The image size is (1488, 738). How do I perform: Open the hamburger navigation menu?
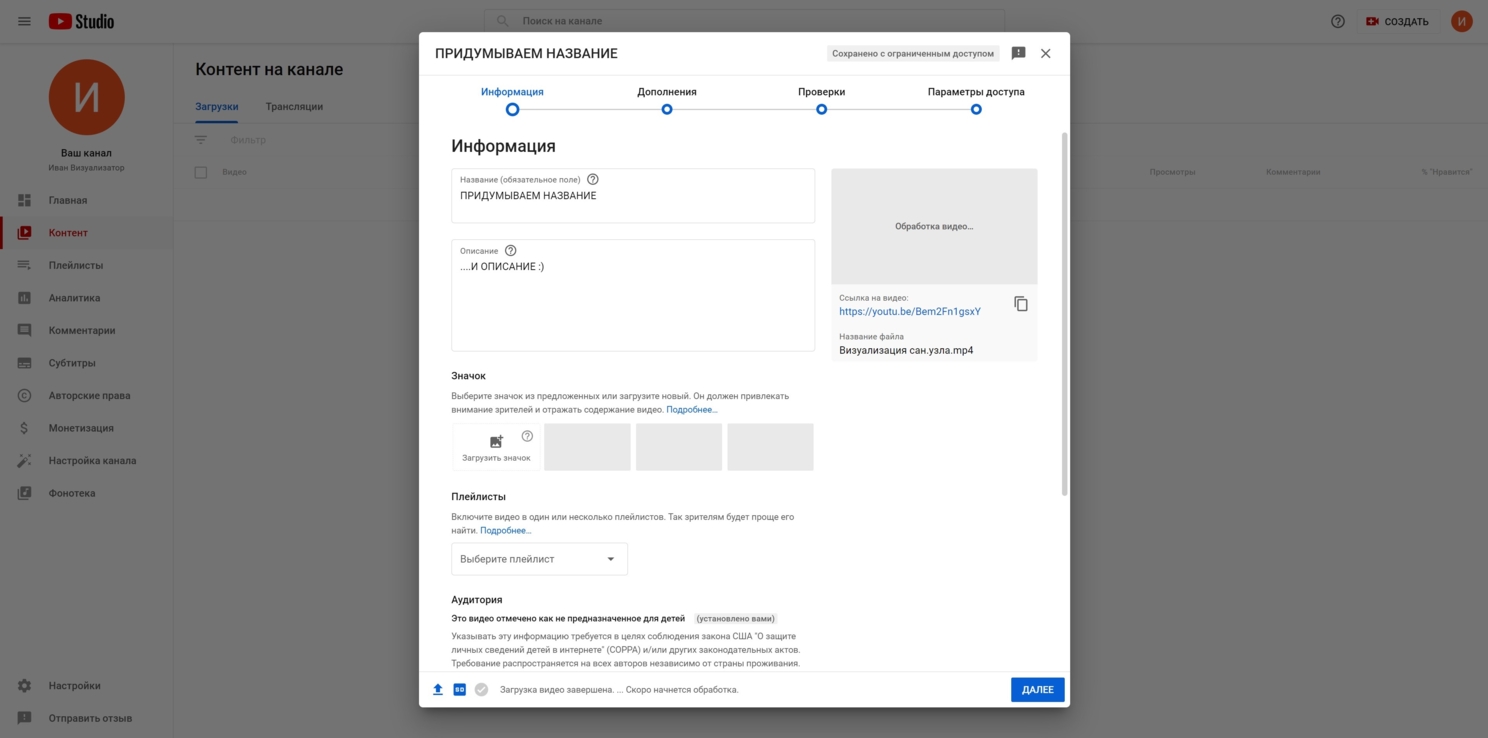[24, 21]
